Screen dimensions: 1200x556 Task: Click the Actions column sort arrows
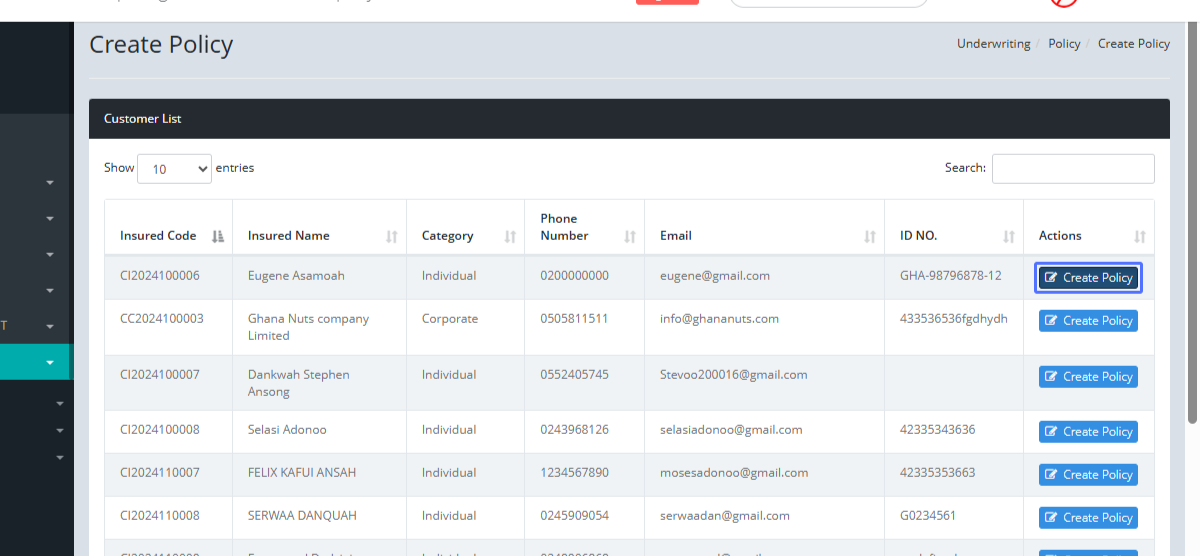click(x=1139, y=237)
